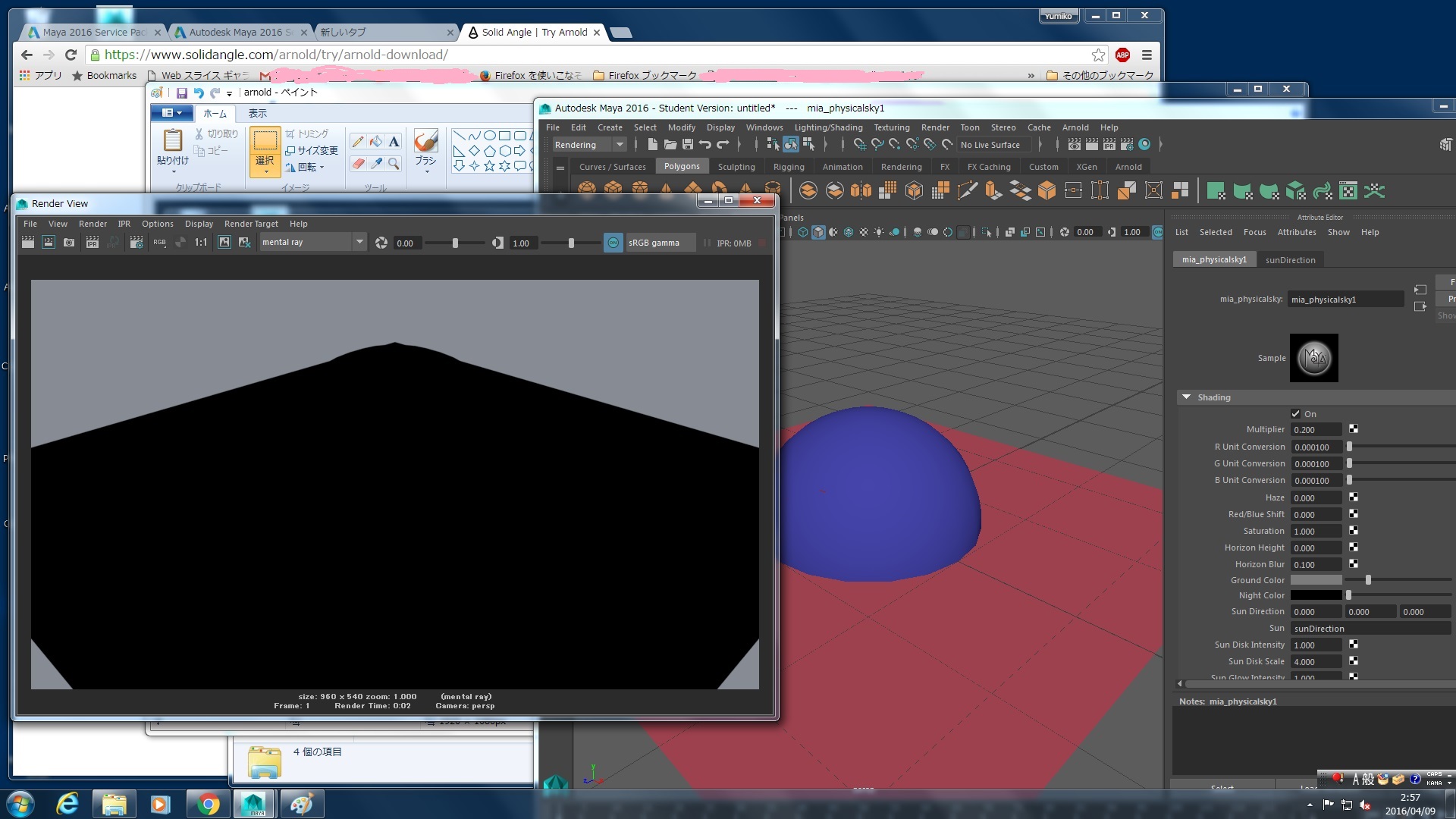This screenshot has height=819, width=1456.
Task: Toggle use all lights bulb icon
Action: 879,232
